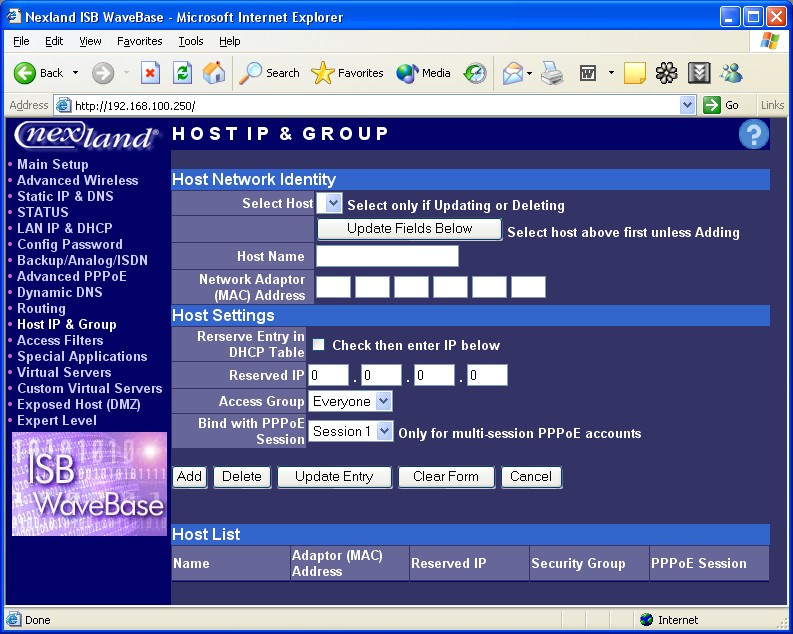
Task: Click the flower-shaped toolbar icon
Action: pos(667,73)
